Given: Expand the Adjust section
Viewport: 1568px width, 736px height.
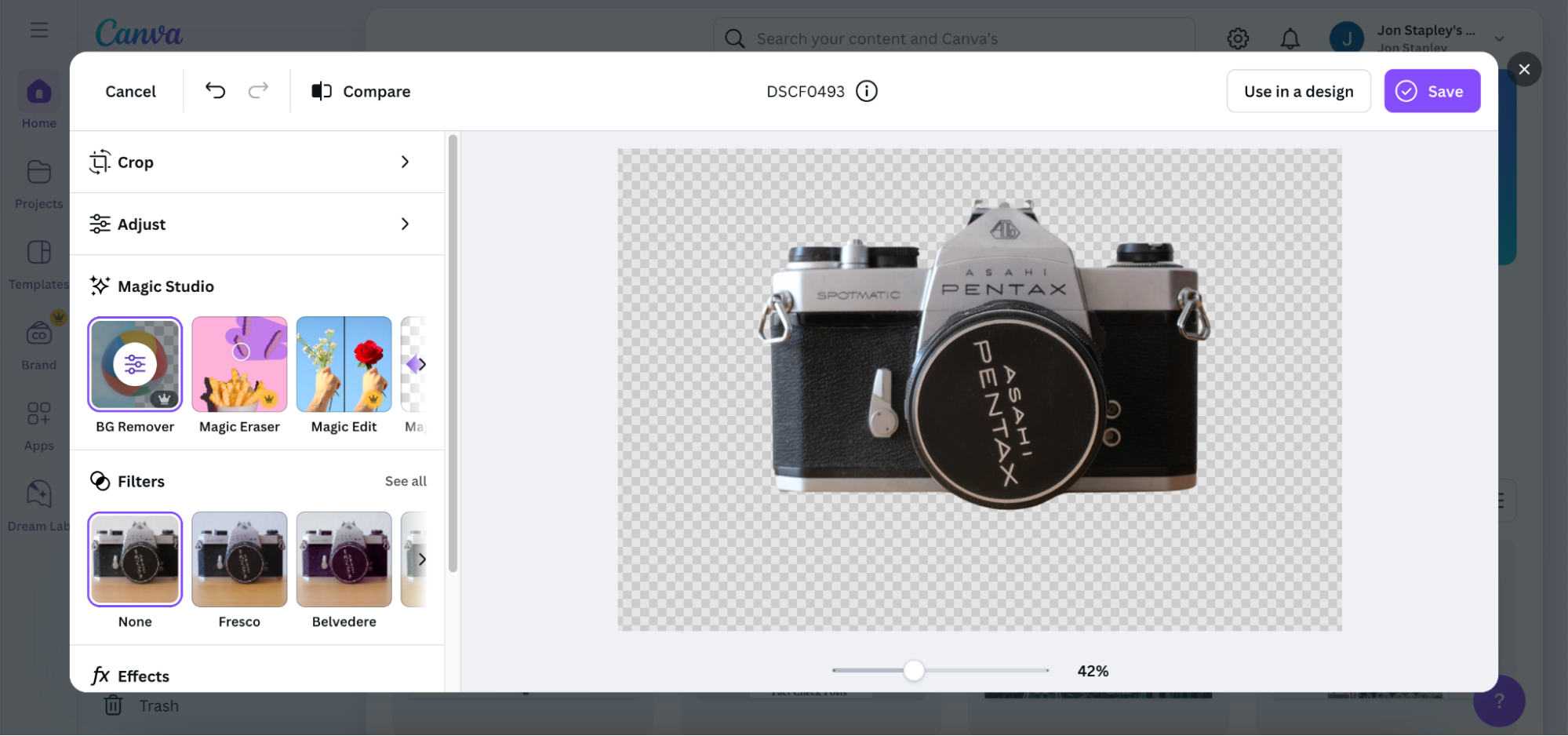Looking at the screenshot, I should (405, 224).
